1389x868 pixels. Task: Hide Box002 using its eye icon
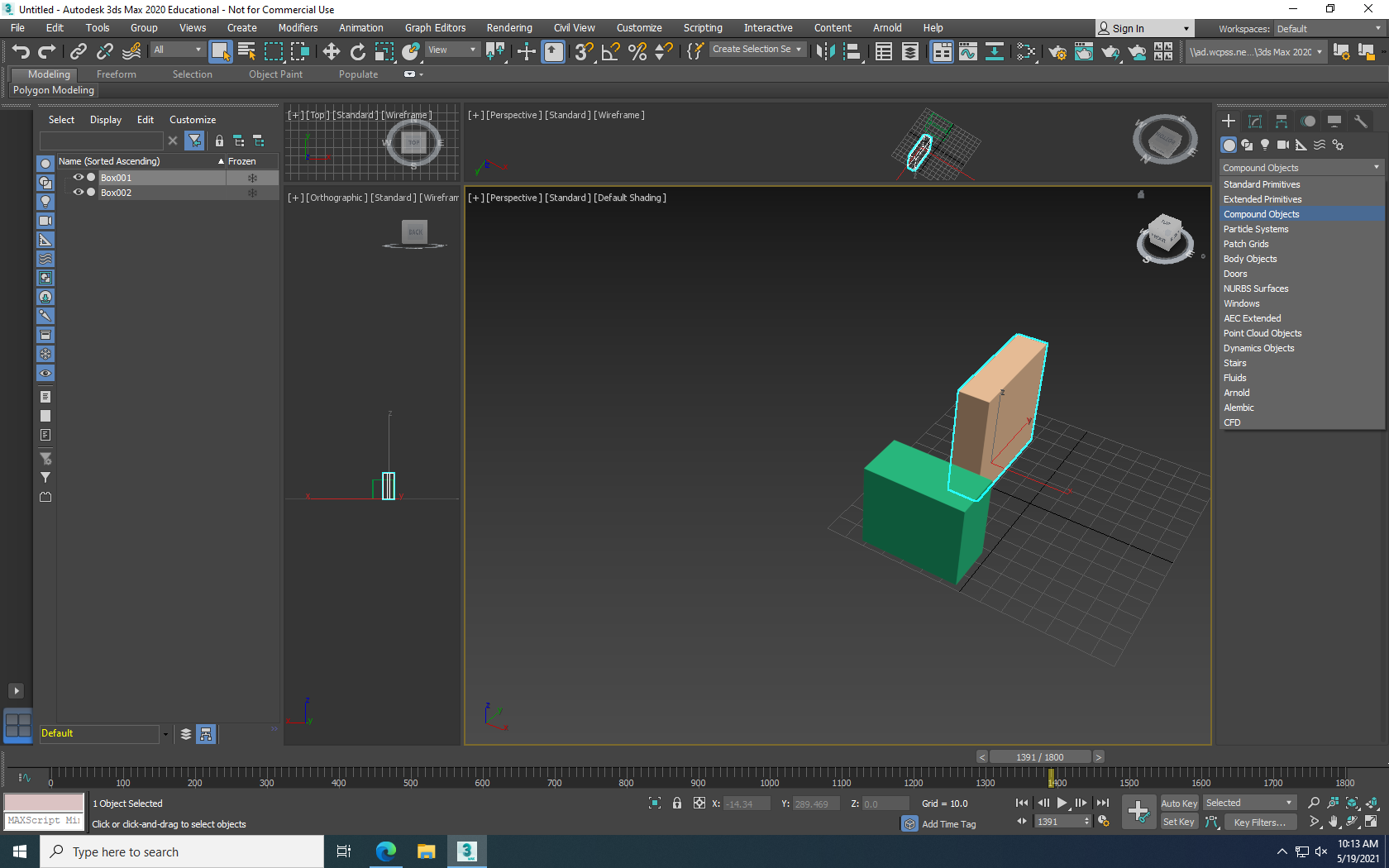(78, 192)
